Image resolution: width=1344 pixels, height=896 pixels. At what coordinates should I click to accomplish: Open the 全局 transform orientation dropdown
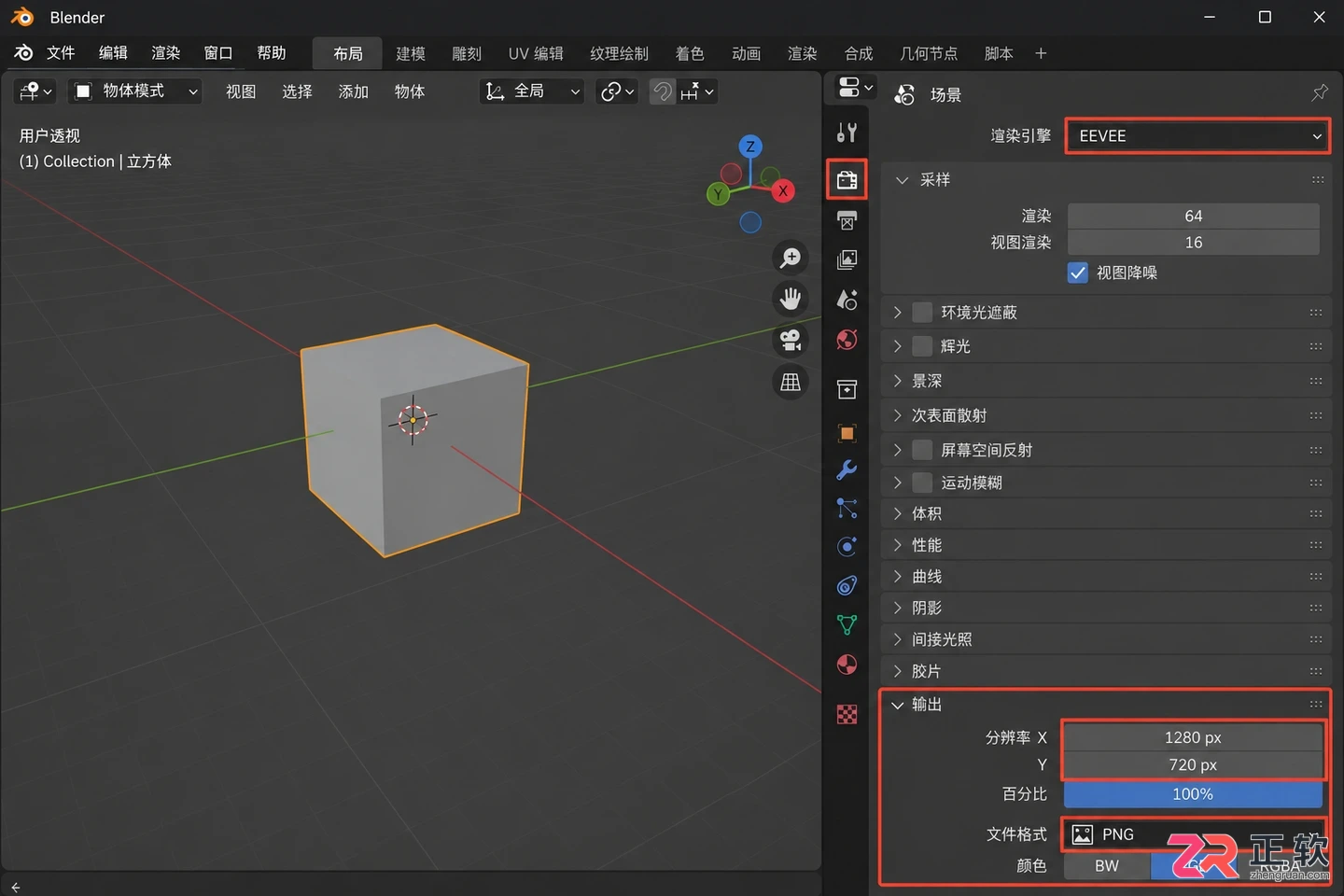(532, 91)
